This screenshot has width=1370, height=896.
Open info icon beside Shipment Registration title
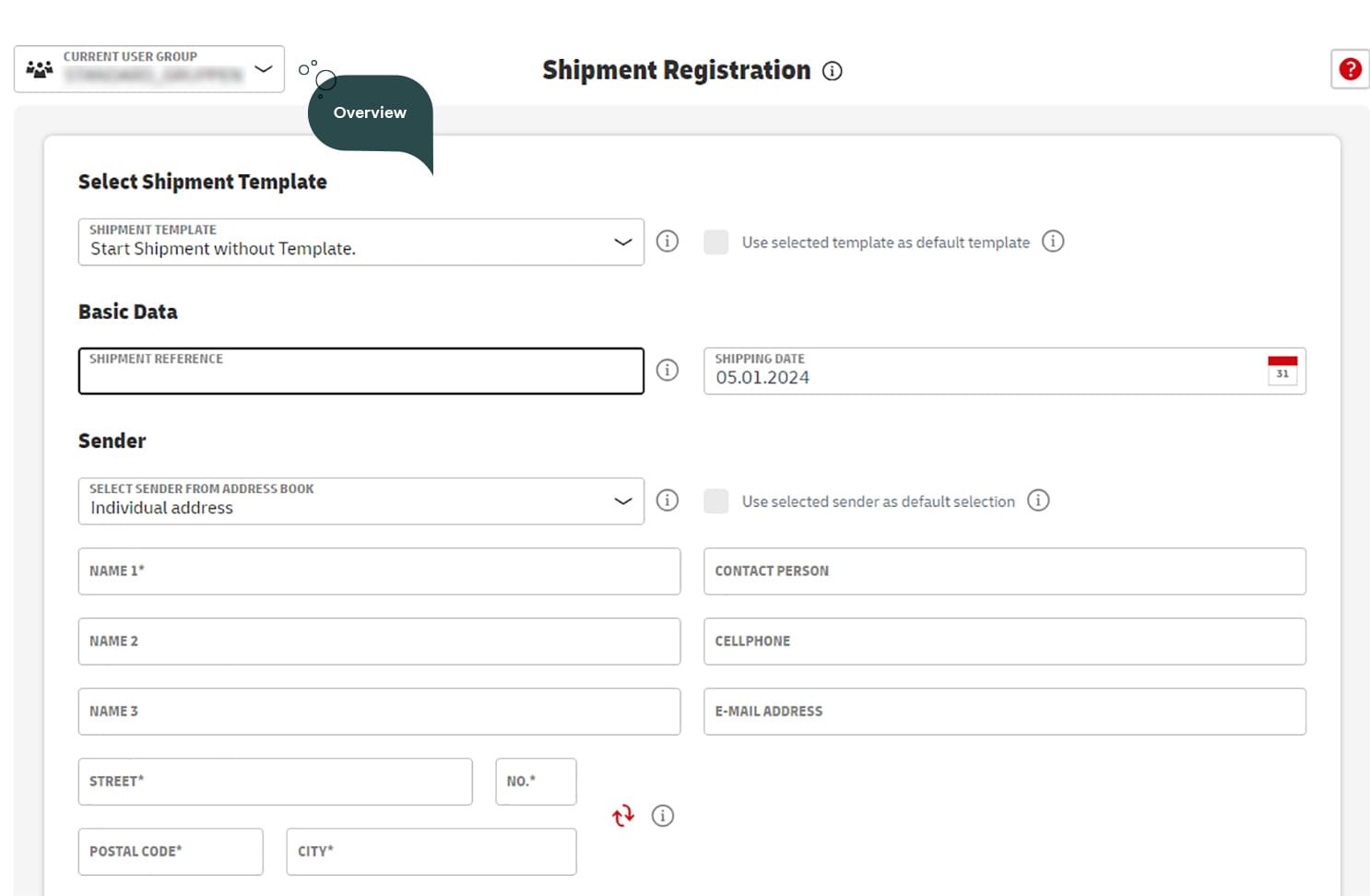(x=832, y=71)
